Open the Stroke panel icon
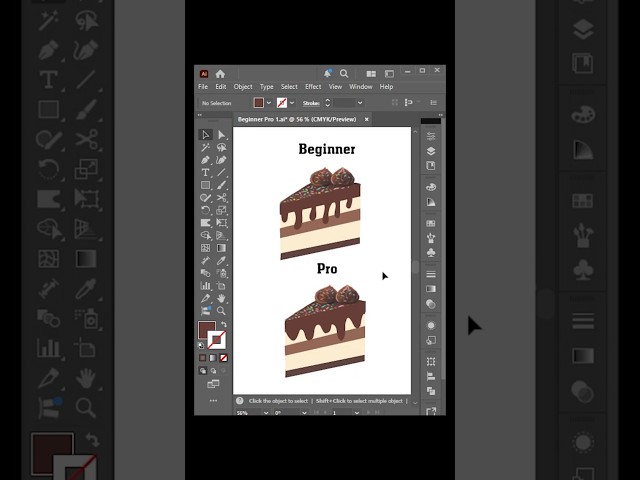The image size is (640, 480). click(x=431, y=274)
